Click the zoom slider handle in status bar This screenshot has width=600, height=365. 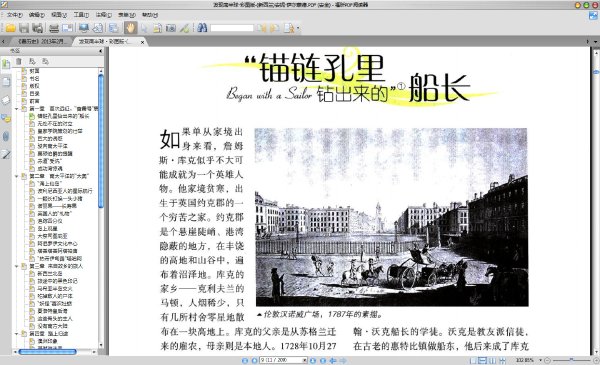(x=571, y=360)
